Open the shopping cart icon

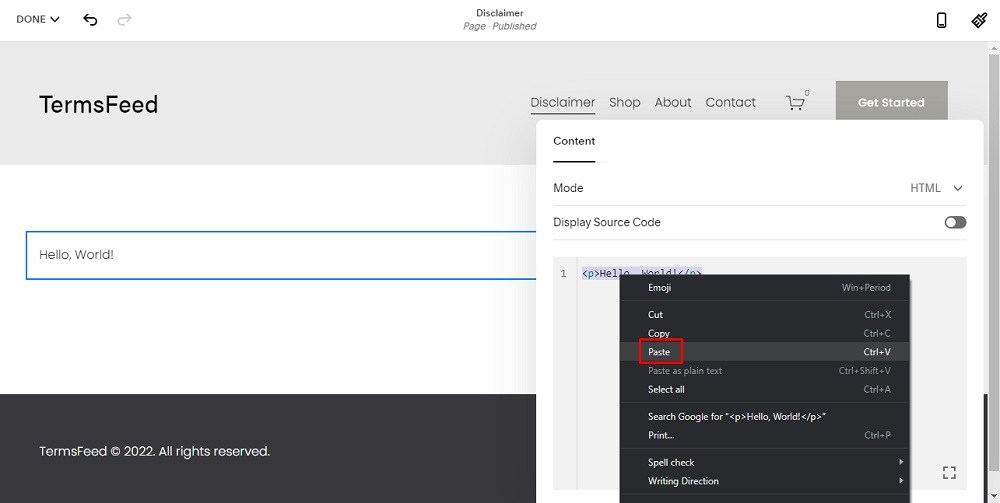click(795, 103)
